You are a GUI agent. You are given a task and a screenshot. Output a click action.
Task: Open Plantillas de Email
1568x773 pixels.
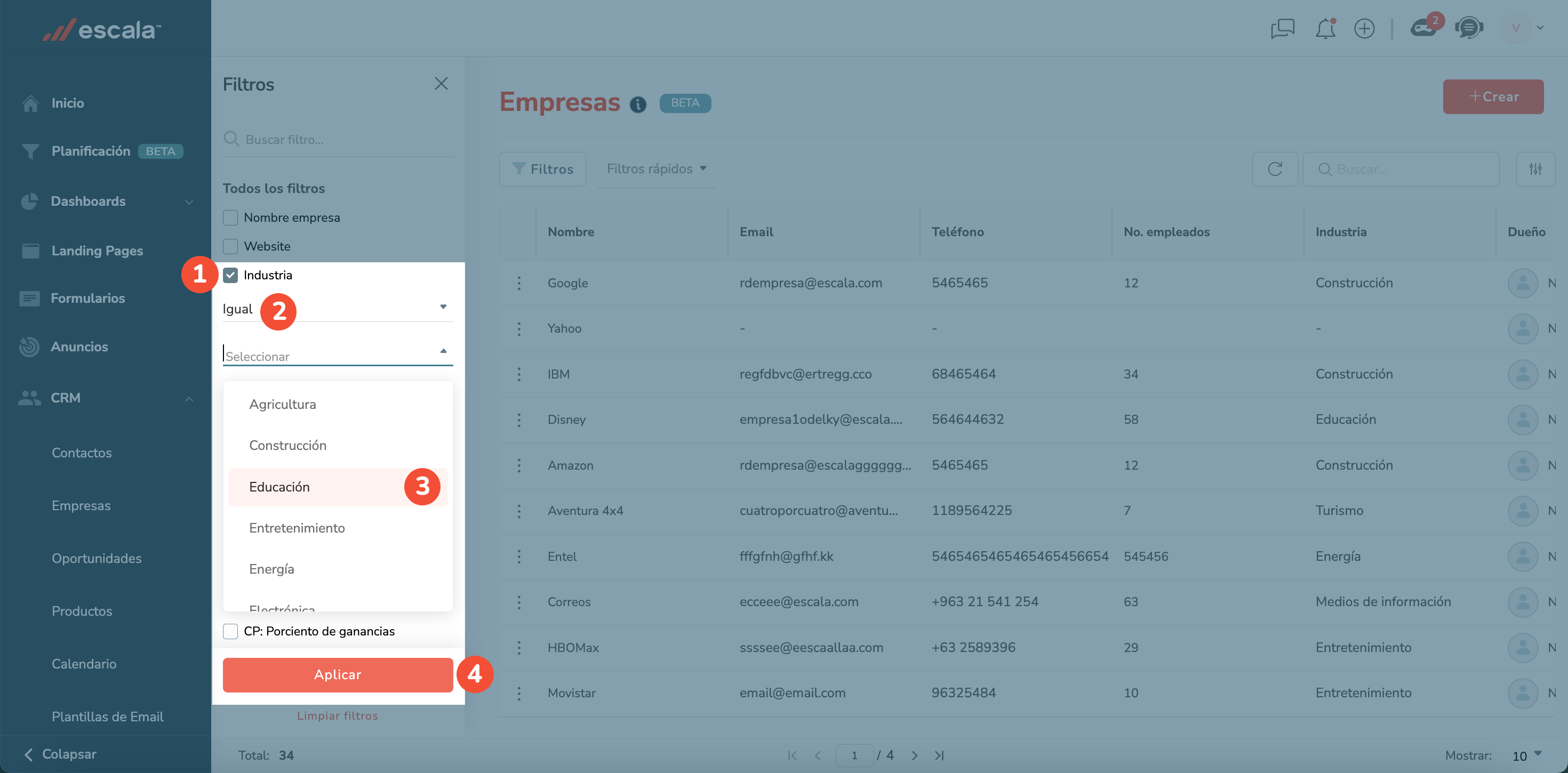pyautogui.click(x=107, y=716)
